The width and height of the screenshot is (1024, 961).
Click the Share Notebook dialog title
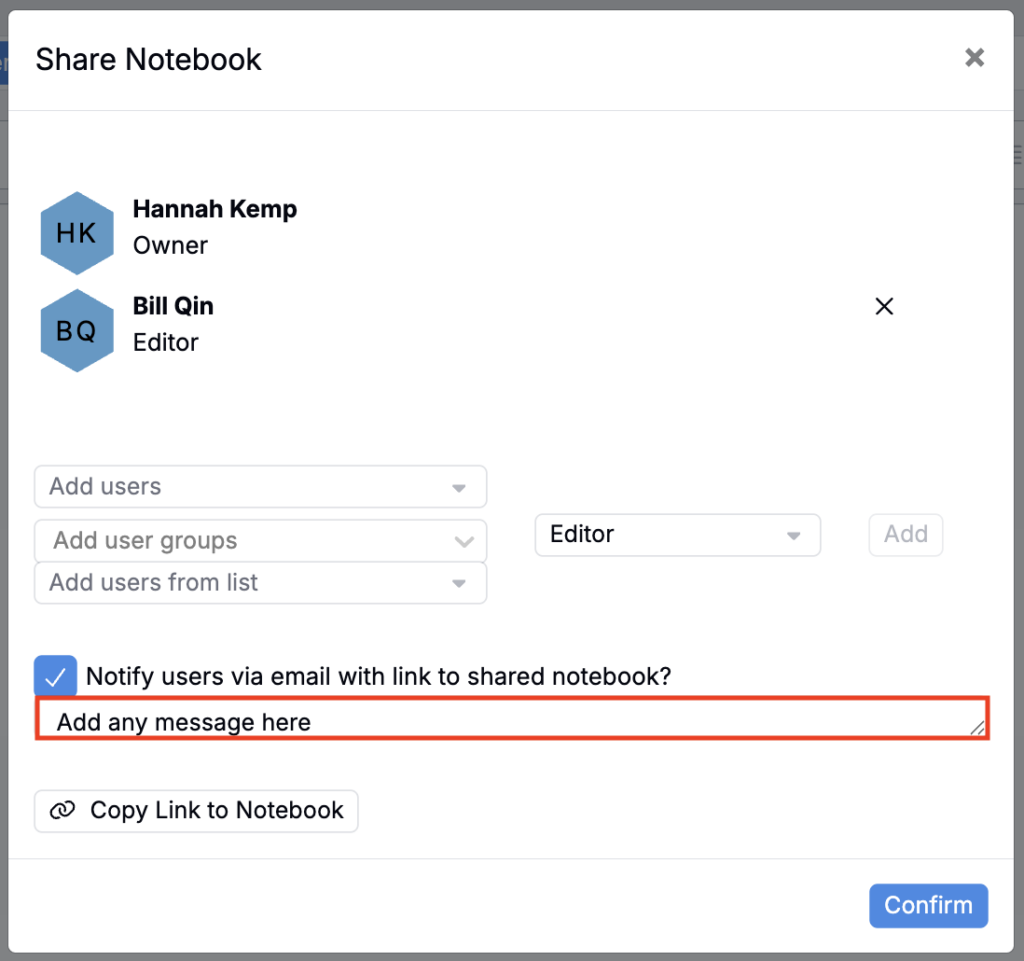pos(149,60)
